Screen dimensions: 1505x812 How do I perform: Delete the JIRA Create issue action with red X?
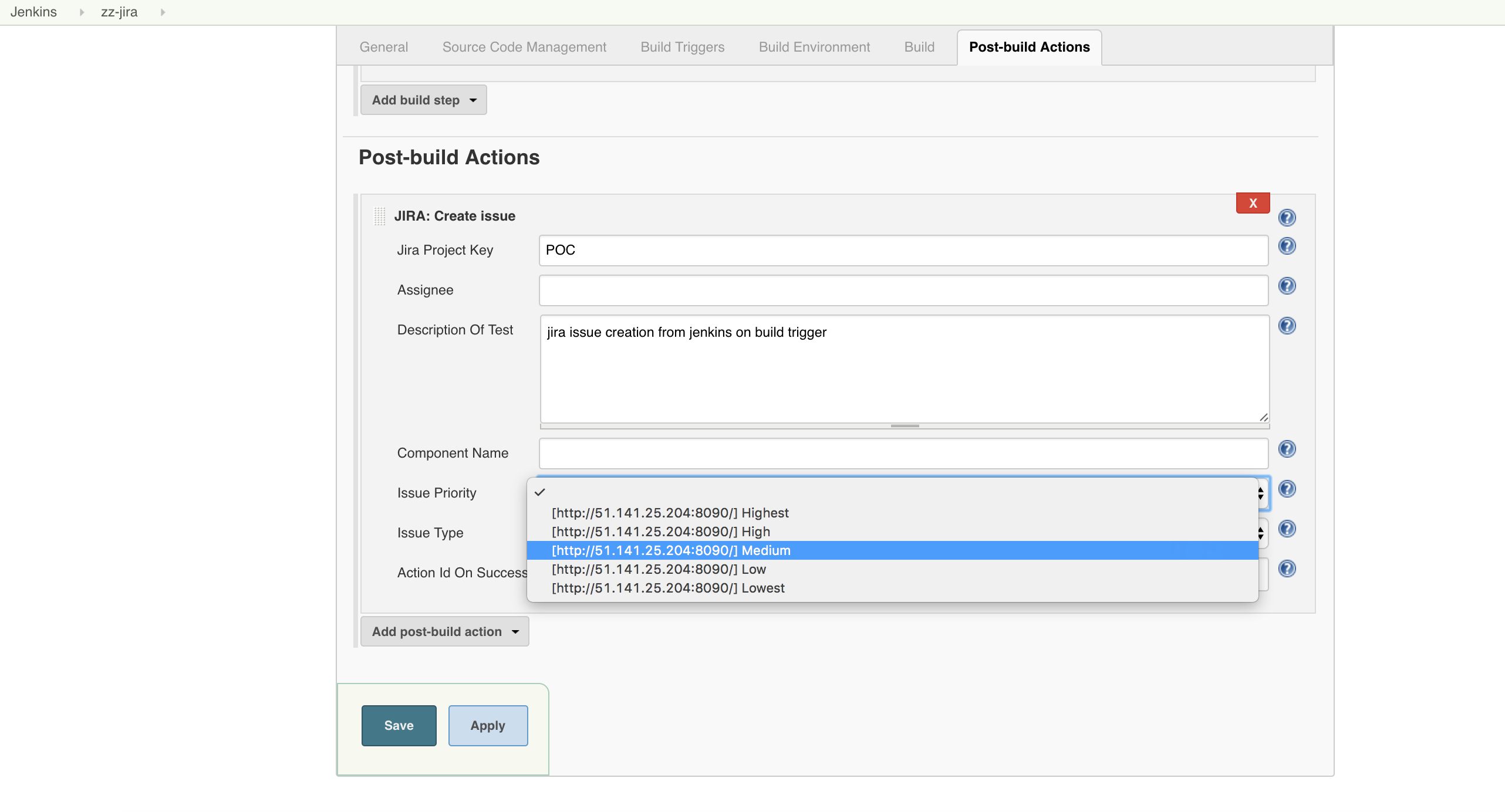tap(1253, 203)
